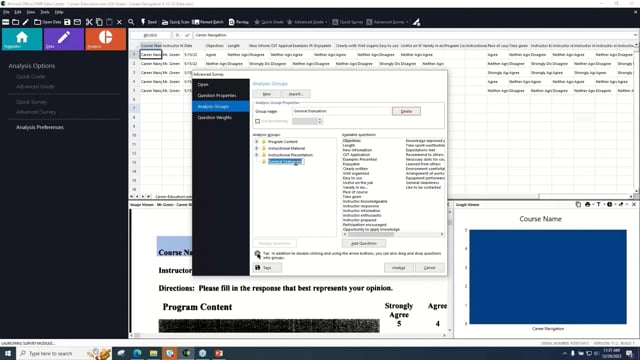640x360 pixels.
Task: Click the Reread Batch toolbar button
Action: click(208, 22)
